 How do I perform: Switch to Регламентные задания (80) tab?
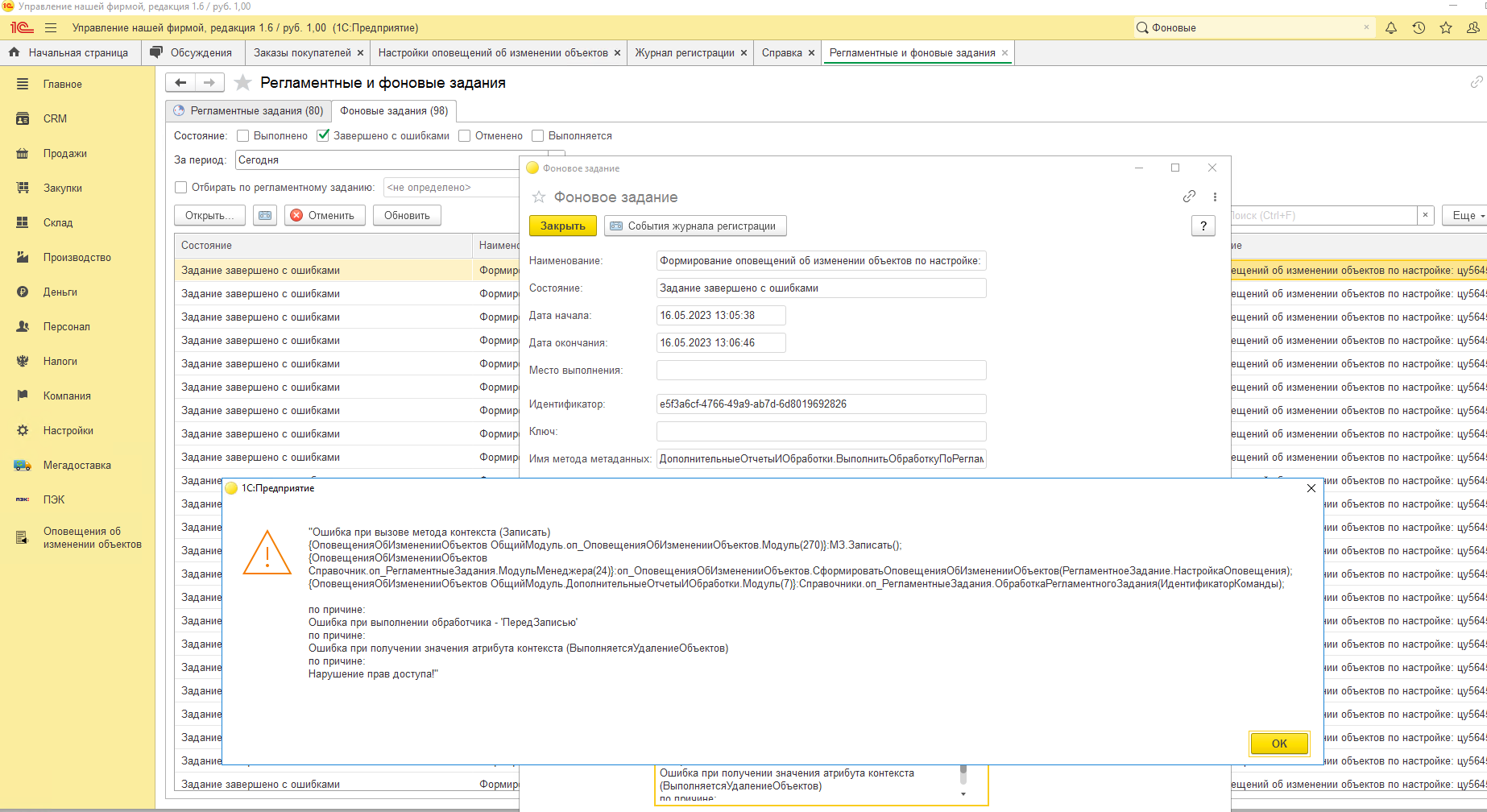[x=248, y=110]
